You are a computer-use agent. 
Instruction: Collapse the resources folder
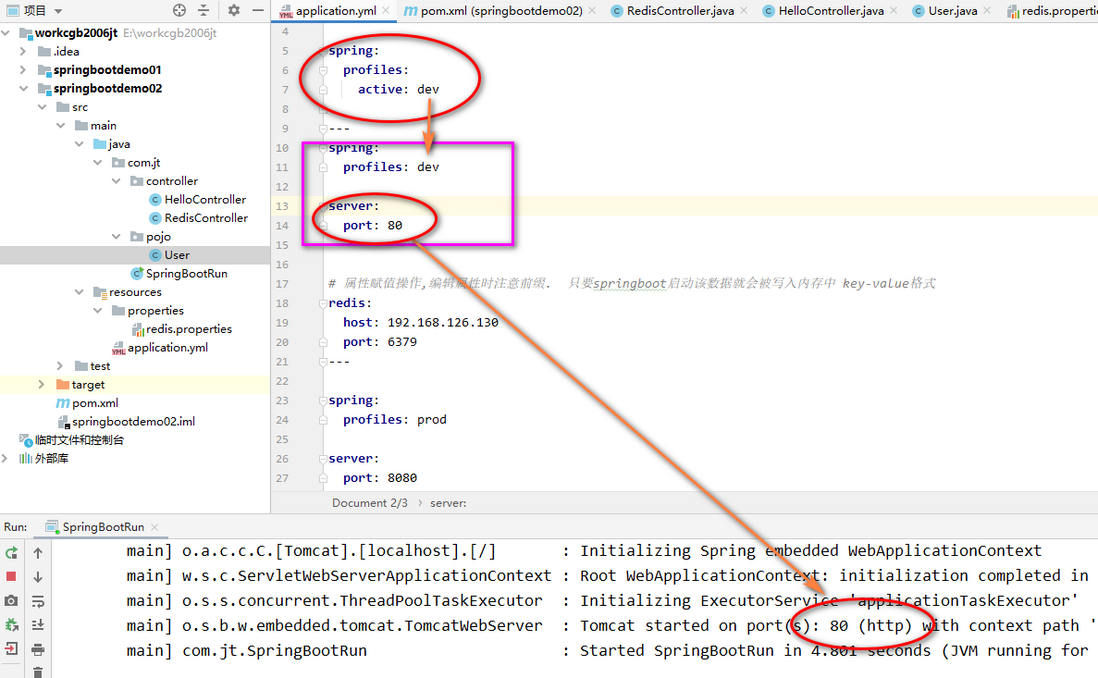(x=79, y=291)
